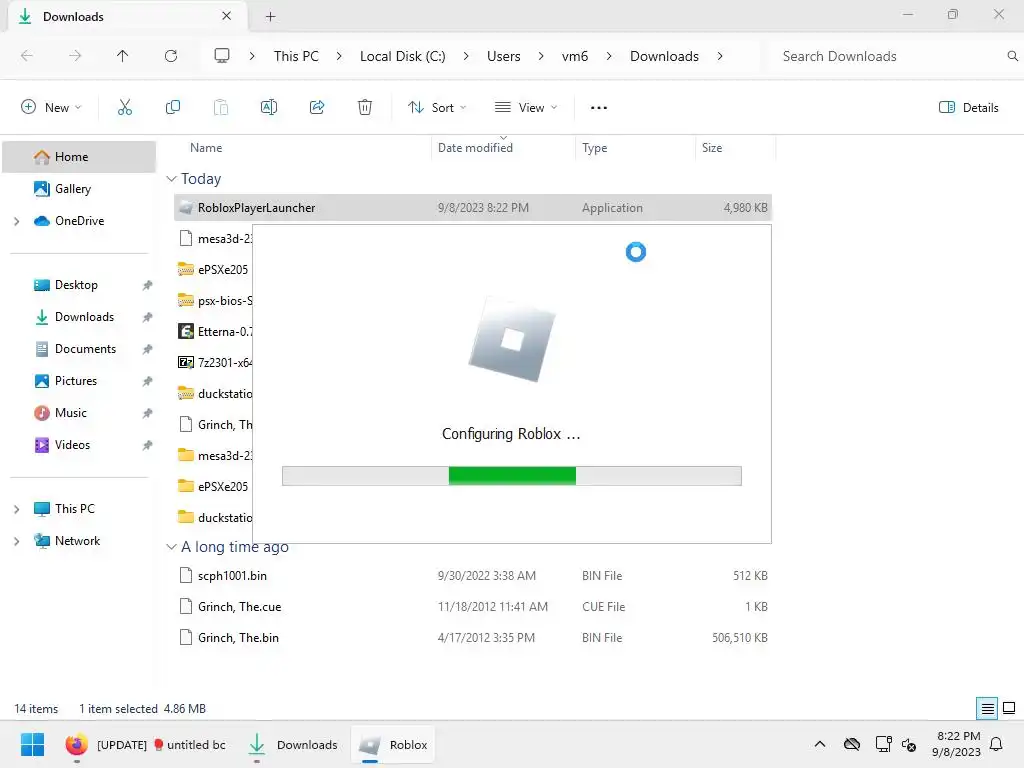Click the Downloads taskbar button
The width and height of the screenshot is (1024, 768).
[292, 744]
